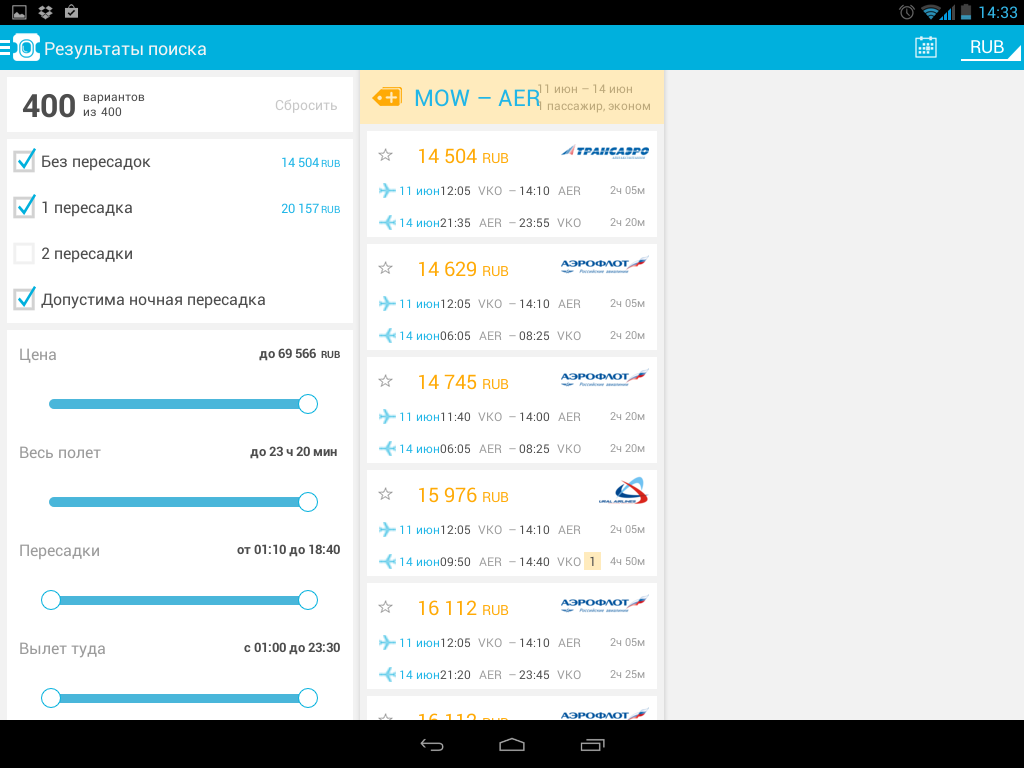The width and height of the screenshot is (1024, 768).
Task: Select the 14 745 RUB ticket price
Action: tap(462, 383)
